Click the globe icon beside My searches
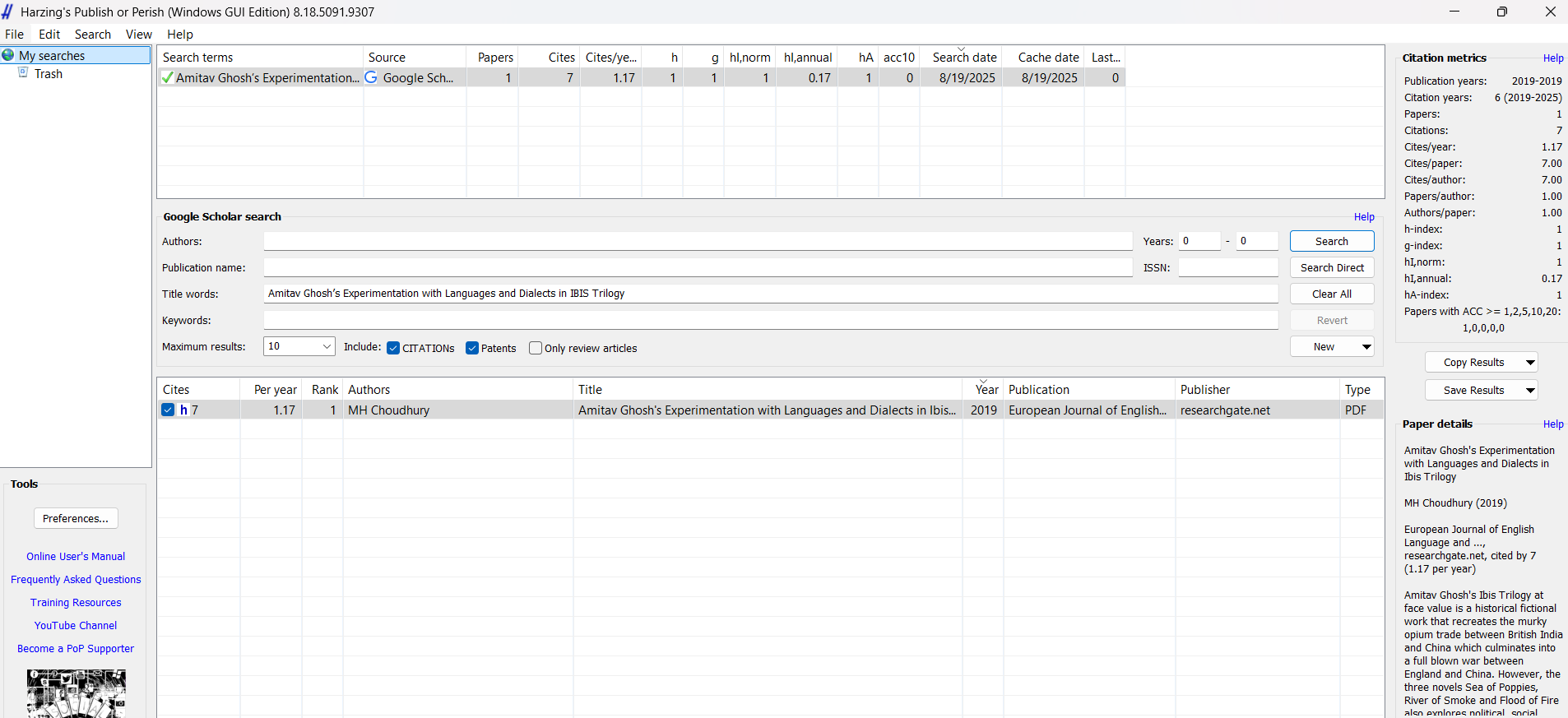This screenshot has height=718, width=1568. 8,55
